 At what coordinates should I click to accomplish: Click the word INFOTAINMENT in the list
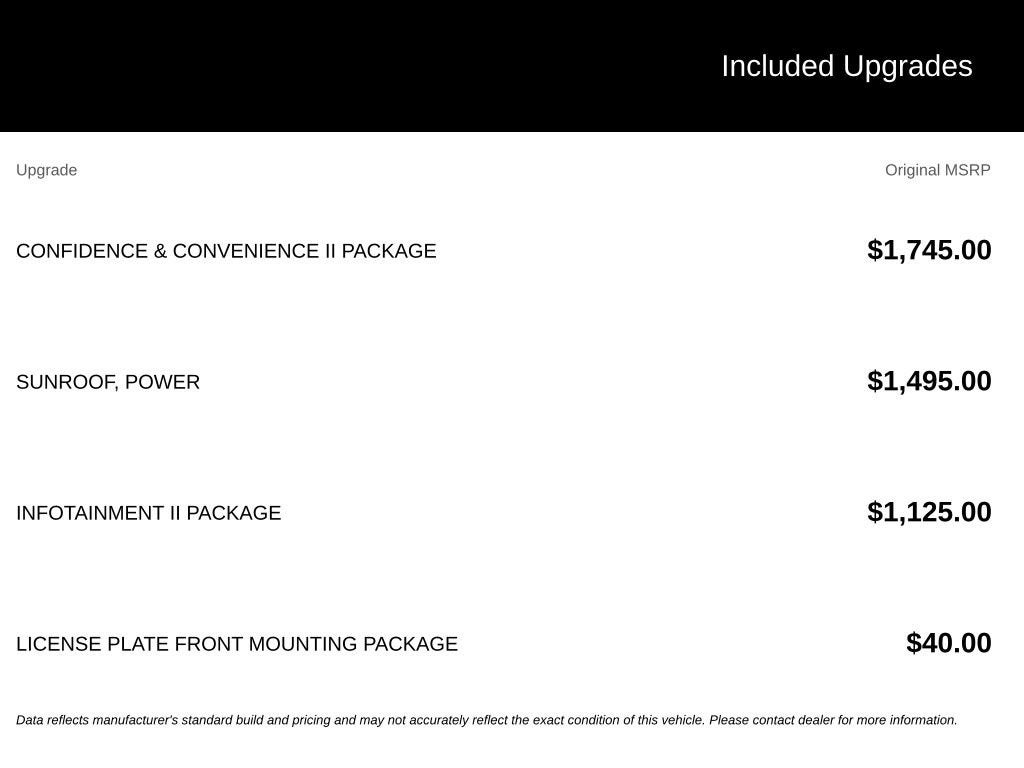click(90, 513)
